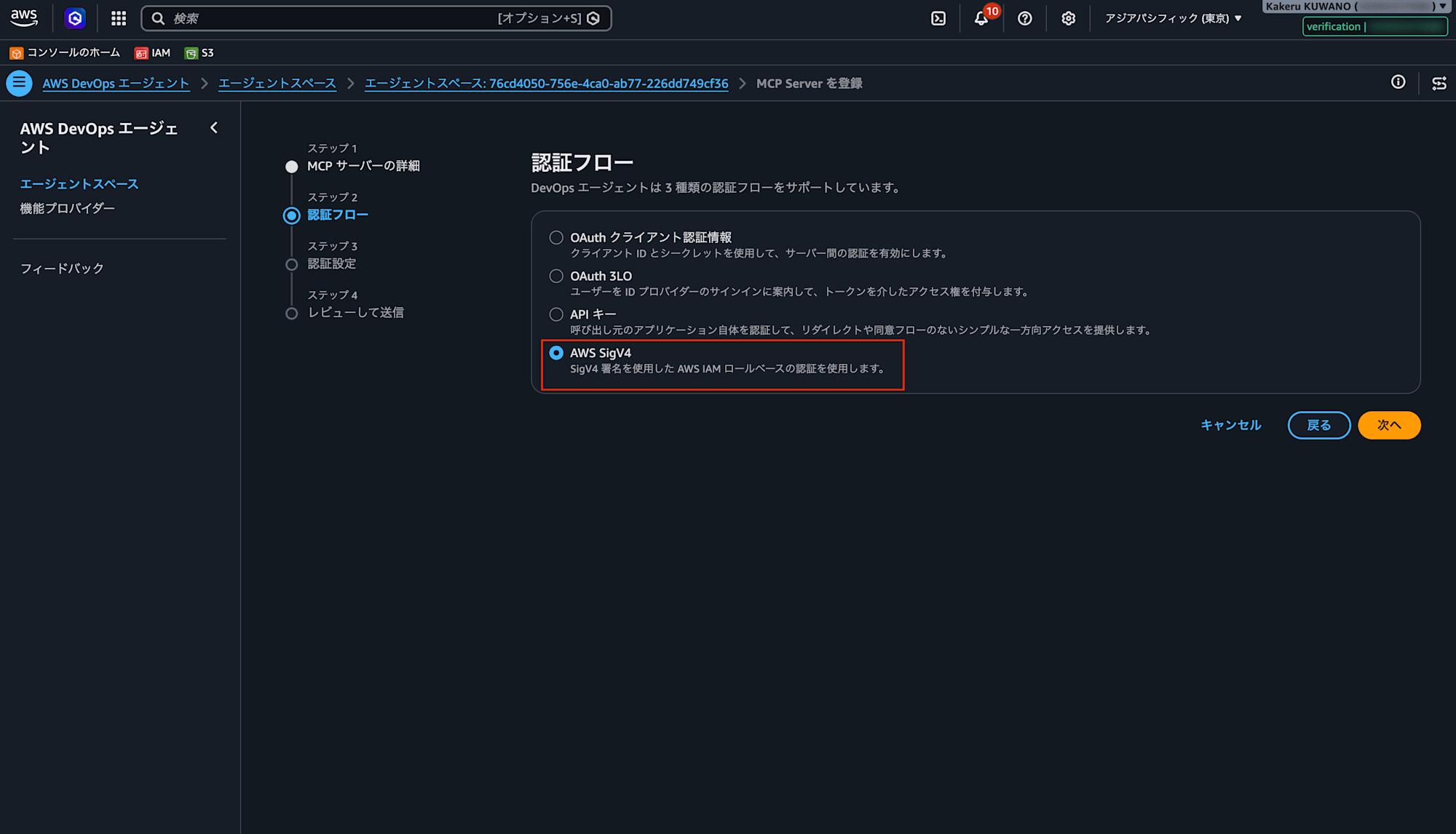
Task: Select step 2 認証フロー in the wizard
Action: 338,215
